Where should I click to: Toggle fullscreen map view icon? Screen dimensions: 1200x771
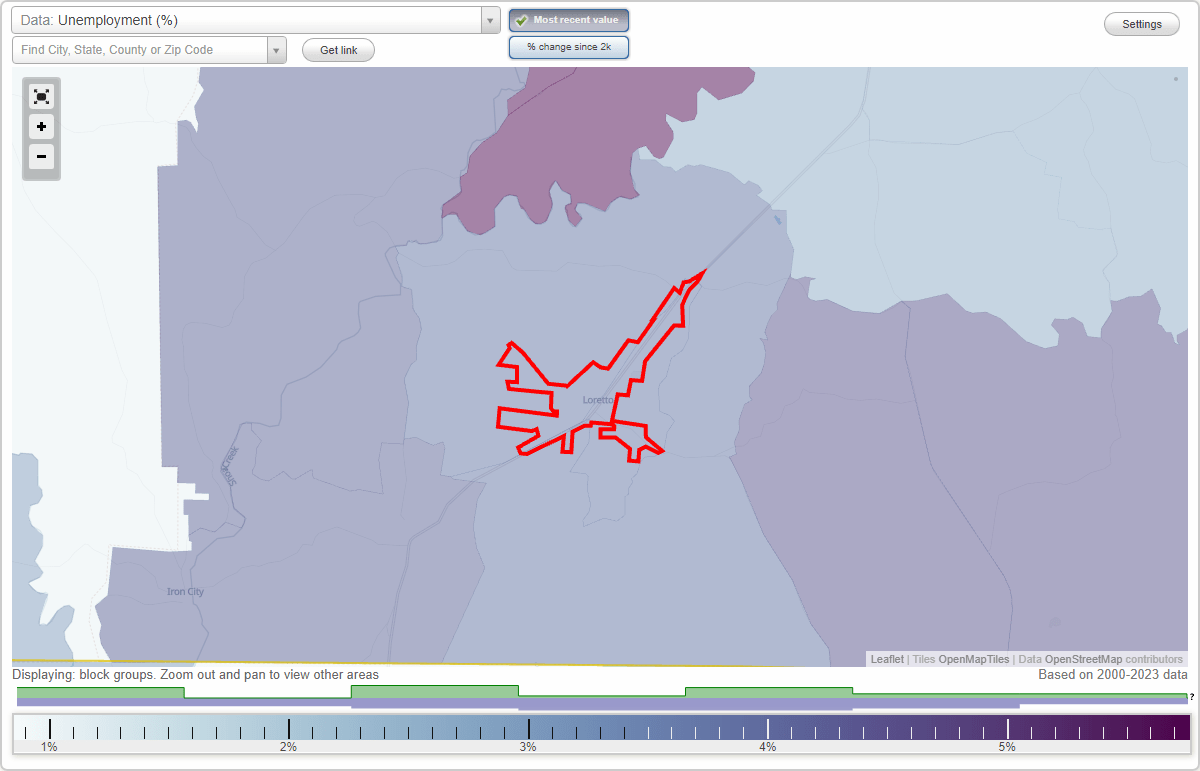[41, 97]
